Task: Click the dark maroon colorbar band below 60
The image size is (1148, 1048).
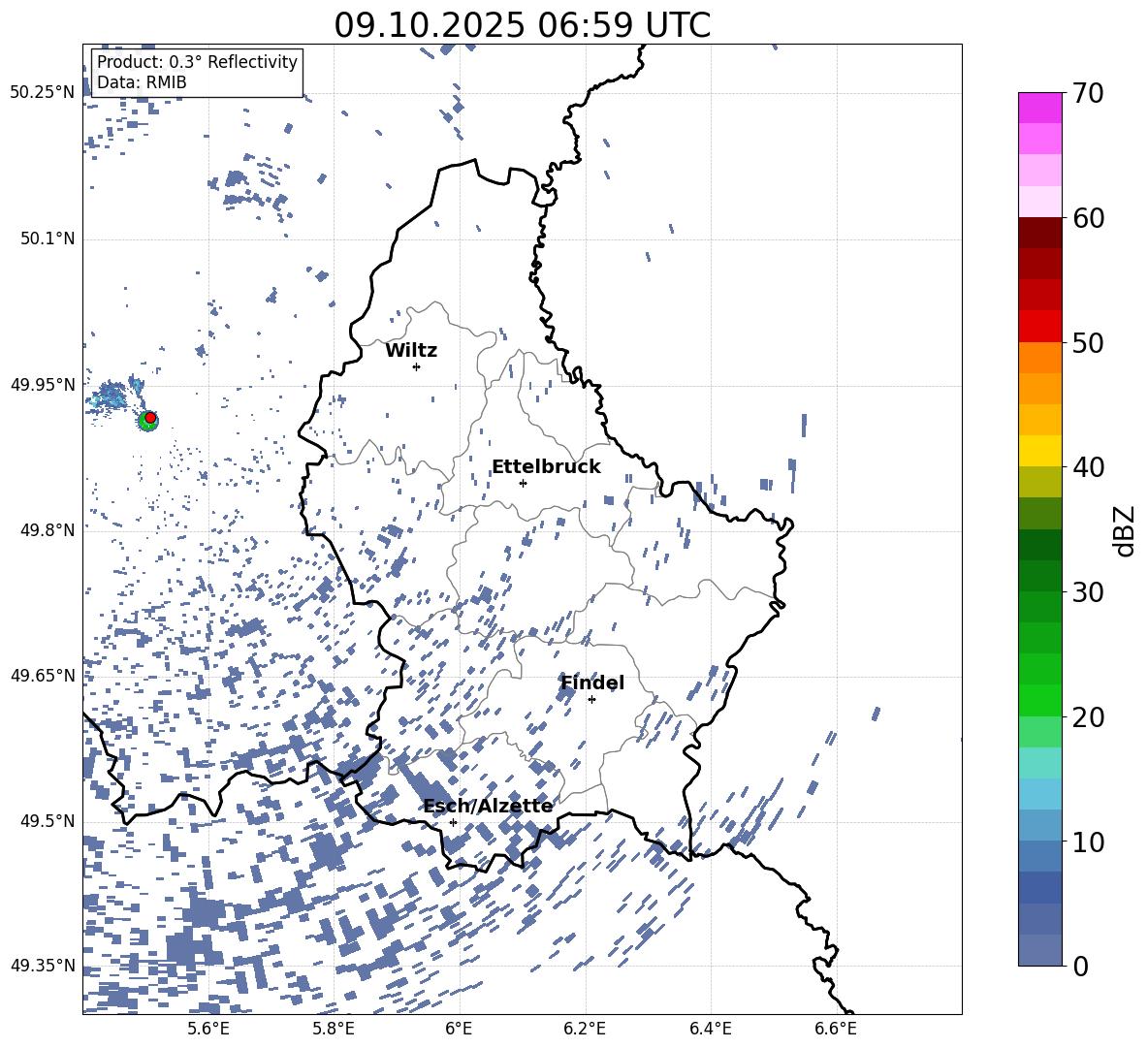Action: click(1039, 233)
